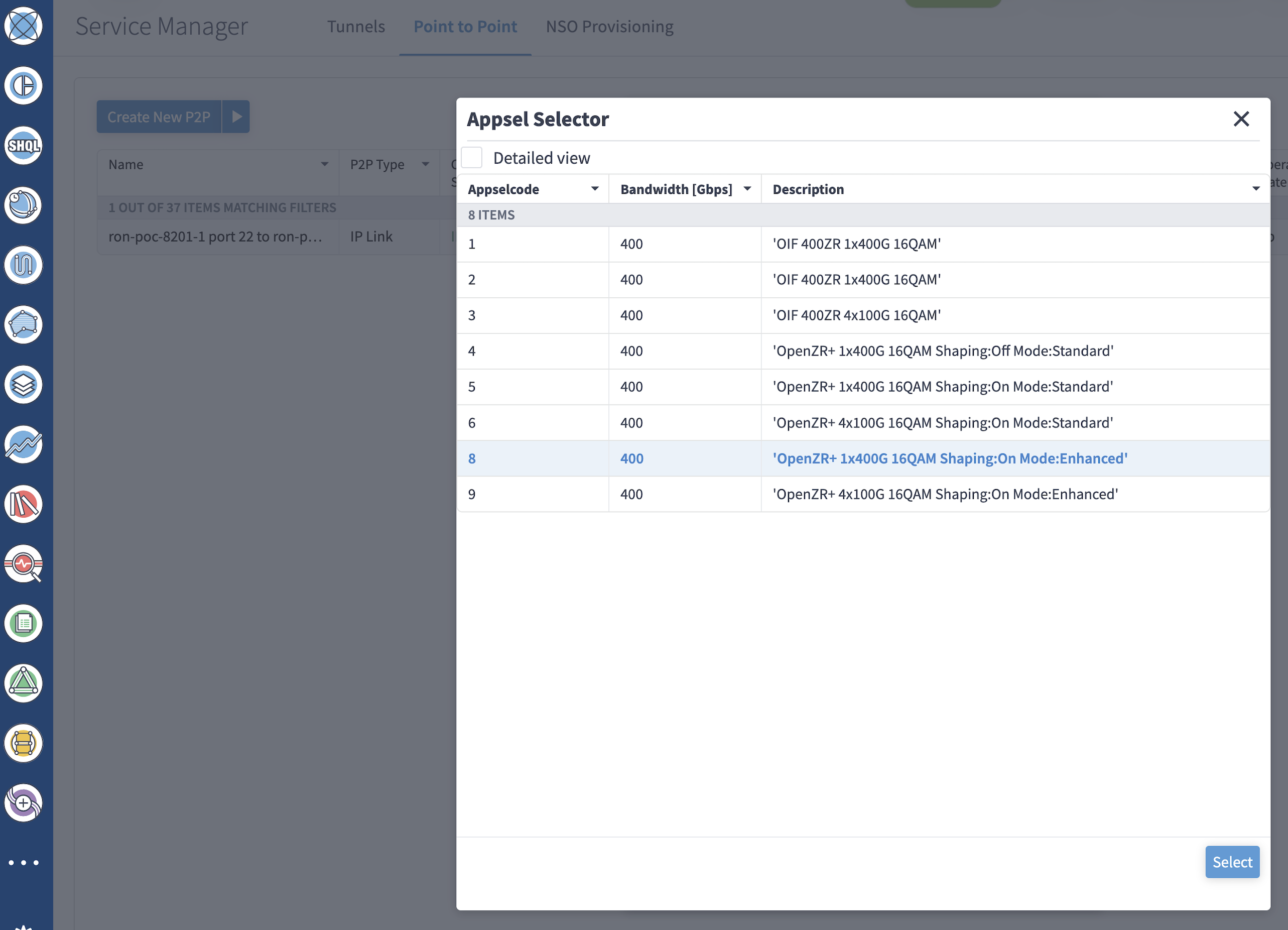Click the green document list sidebar icon
The width and height of the screenshot is (1288, 930).
[x=23, y=623]
